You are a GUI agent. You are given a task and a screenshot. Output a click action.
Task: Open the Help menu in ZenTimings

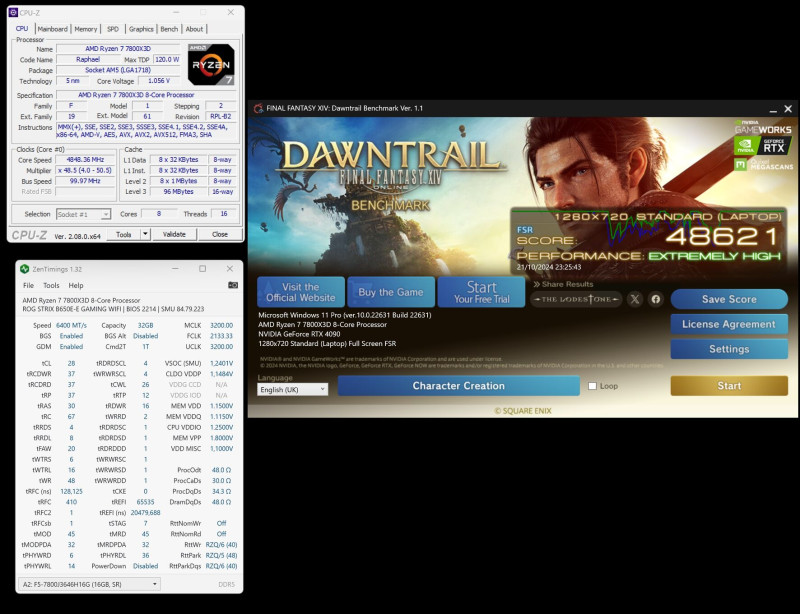(x=76, y=285)
